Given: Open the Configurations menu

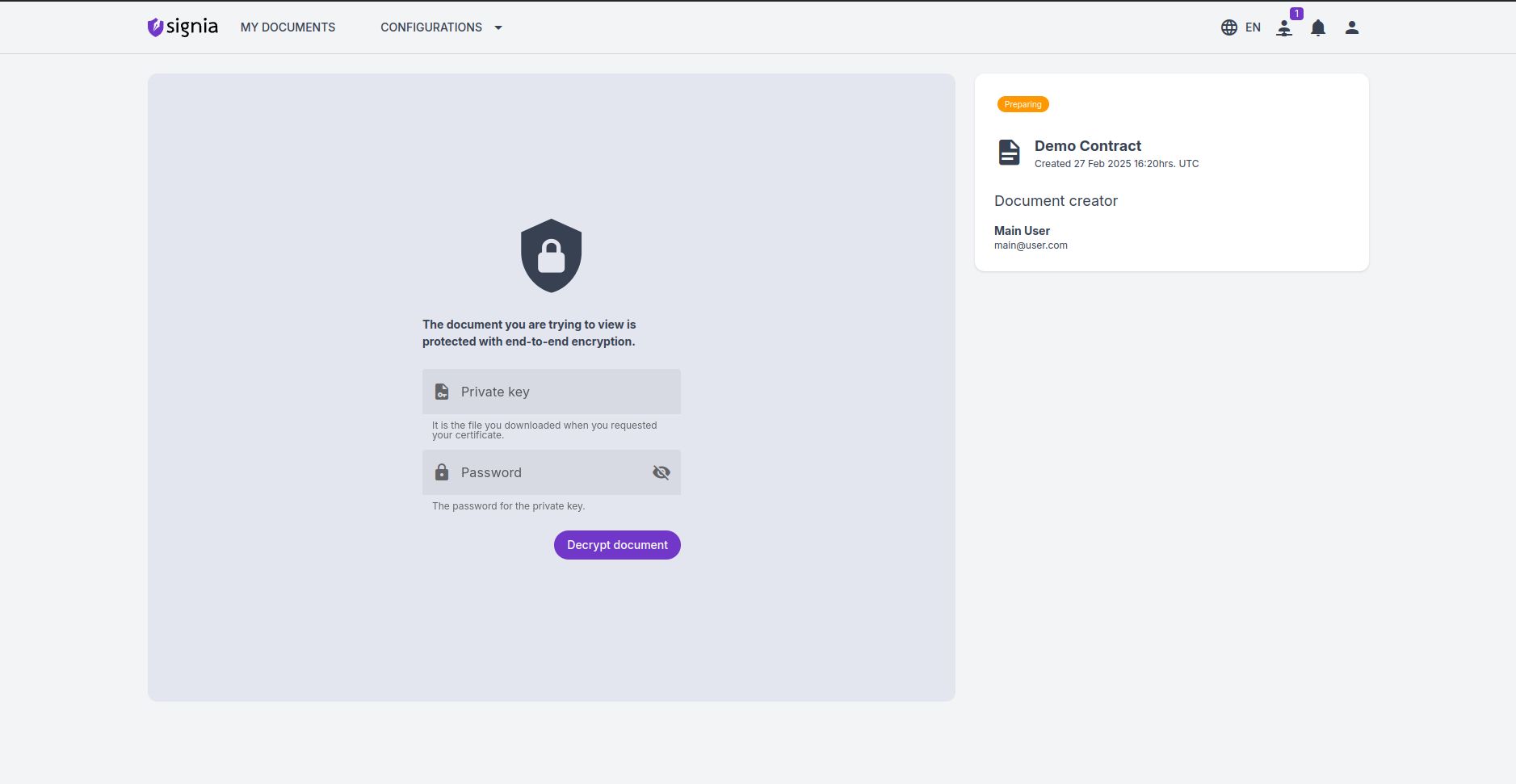Looking at the screenshot, I should point(431,27).
